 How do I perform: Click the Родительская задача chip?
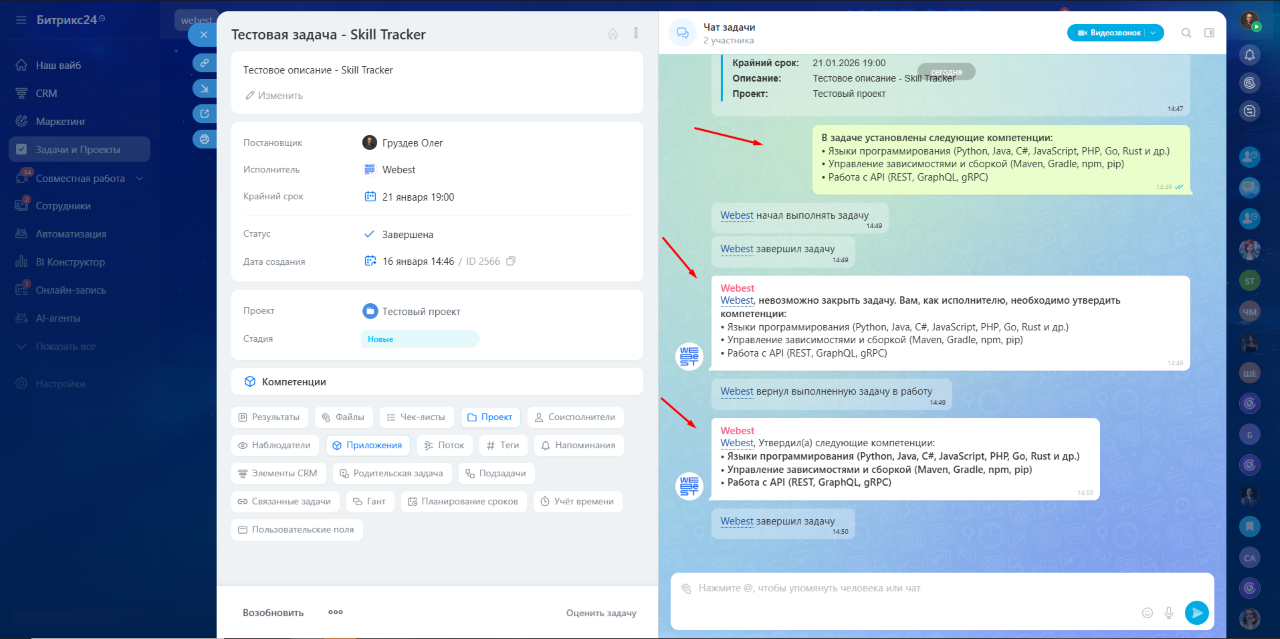[x=393, y=473]
